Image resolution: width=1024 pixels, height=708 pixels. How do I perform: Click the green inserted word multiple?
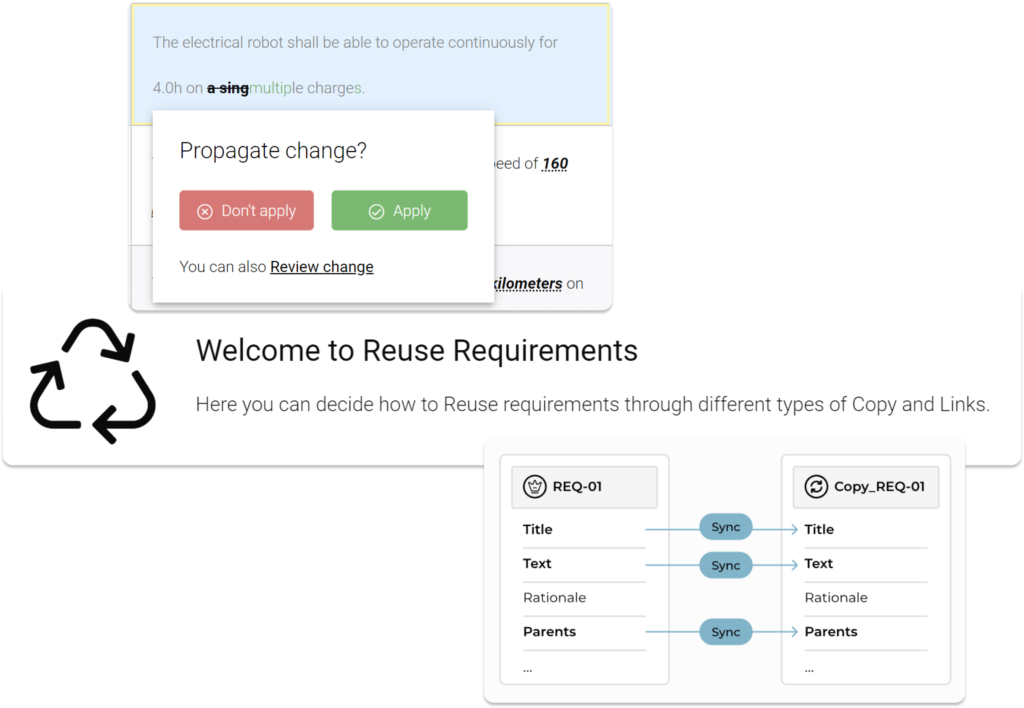pos(276,88)
